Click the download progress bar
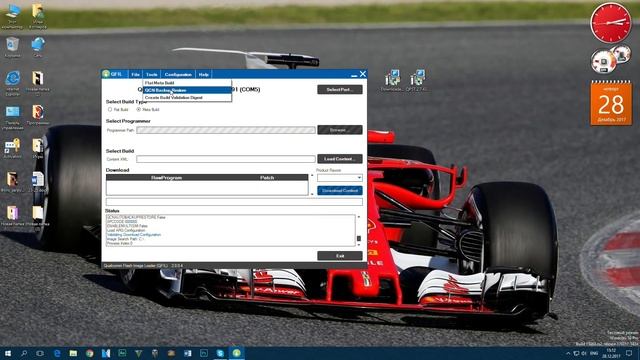The width and height of the screenshot is (640, 360). click(234, 202)
